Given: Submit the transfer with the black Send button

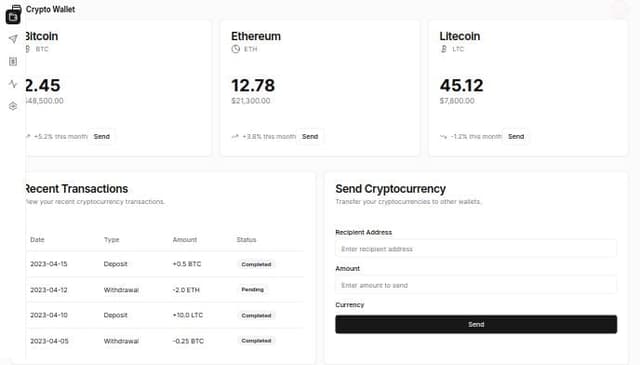Looking at the screenshot, I should 476,324.
